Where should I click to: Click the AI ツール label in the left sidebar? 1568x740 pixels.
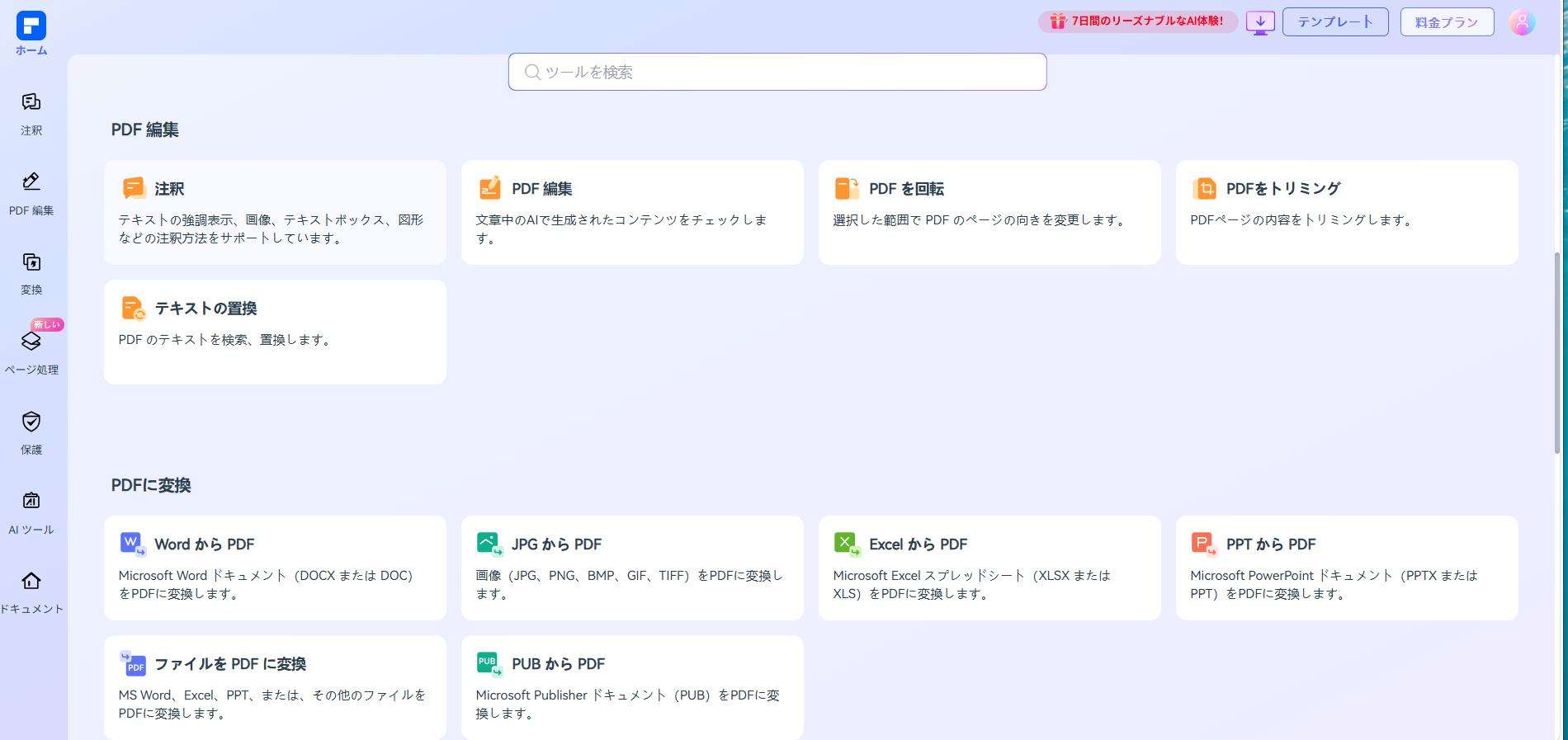coord(31,530)
